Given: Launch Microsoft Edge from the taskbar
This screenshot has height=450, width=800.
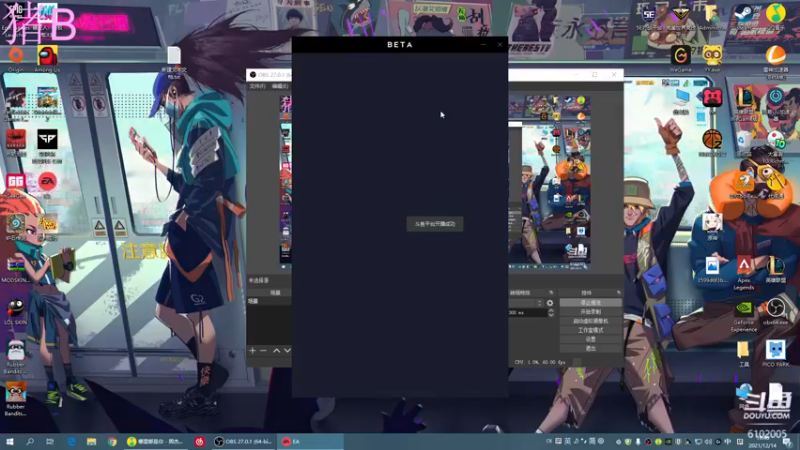Looking at the screenshot, I should (x=71, y=441).
